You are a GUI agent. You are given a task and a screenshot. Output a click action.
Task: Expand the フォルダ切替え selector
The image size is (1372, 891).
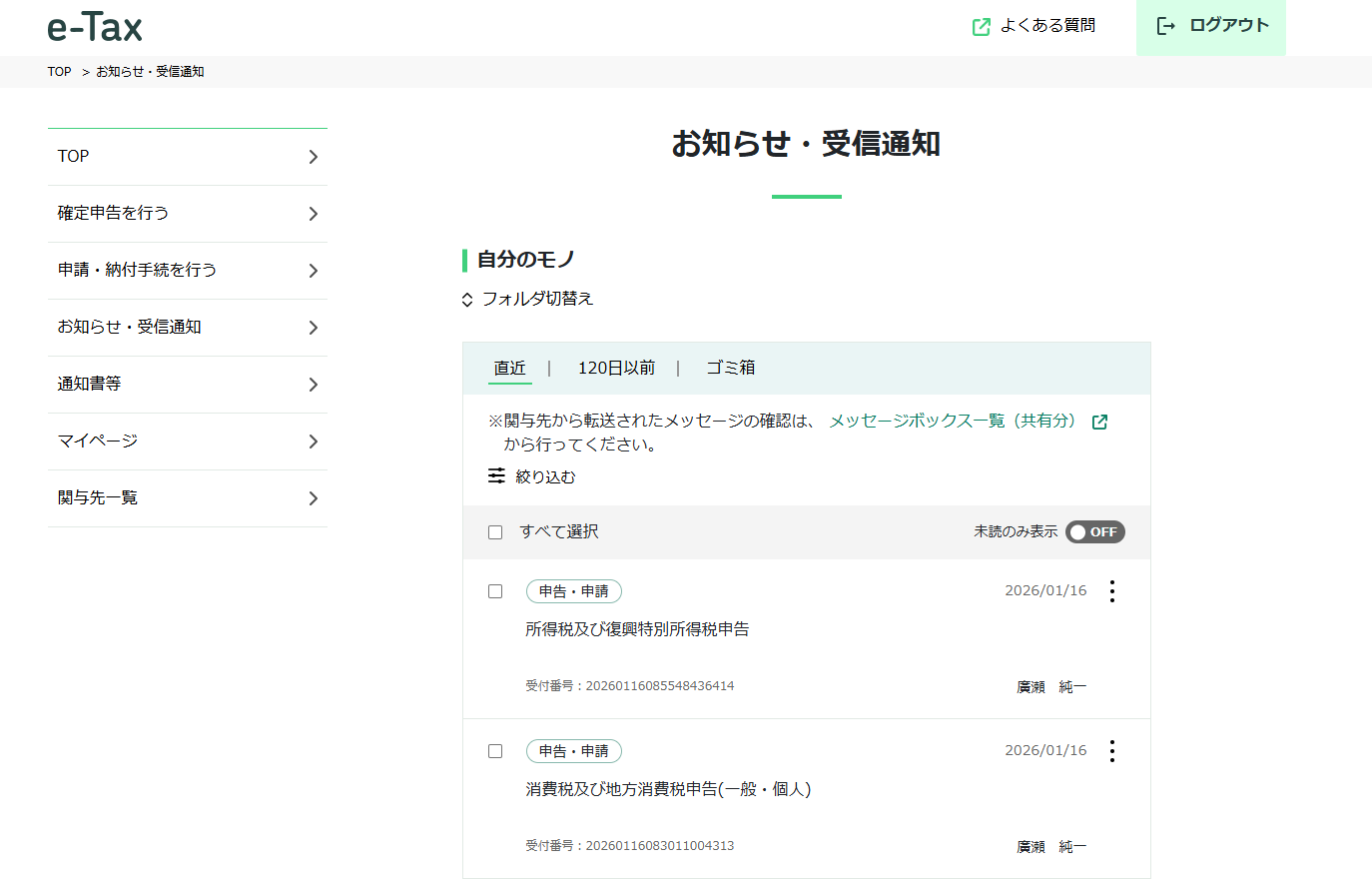click(x=528, y=299)
